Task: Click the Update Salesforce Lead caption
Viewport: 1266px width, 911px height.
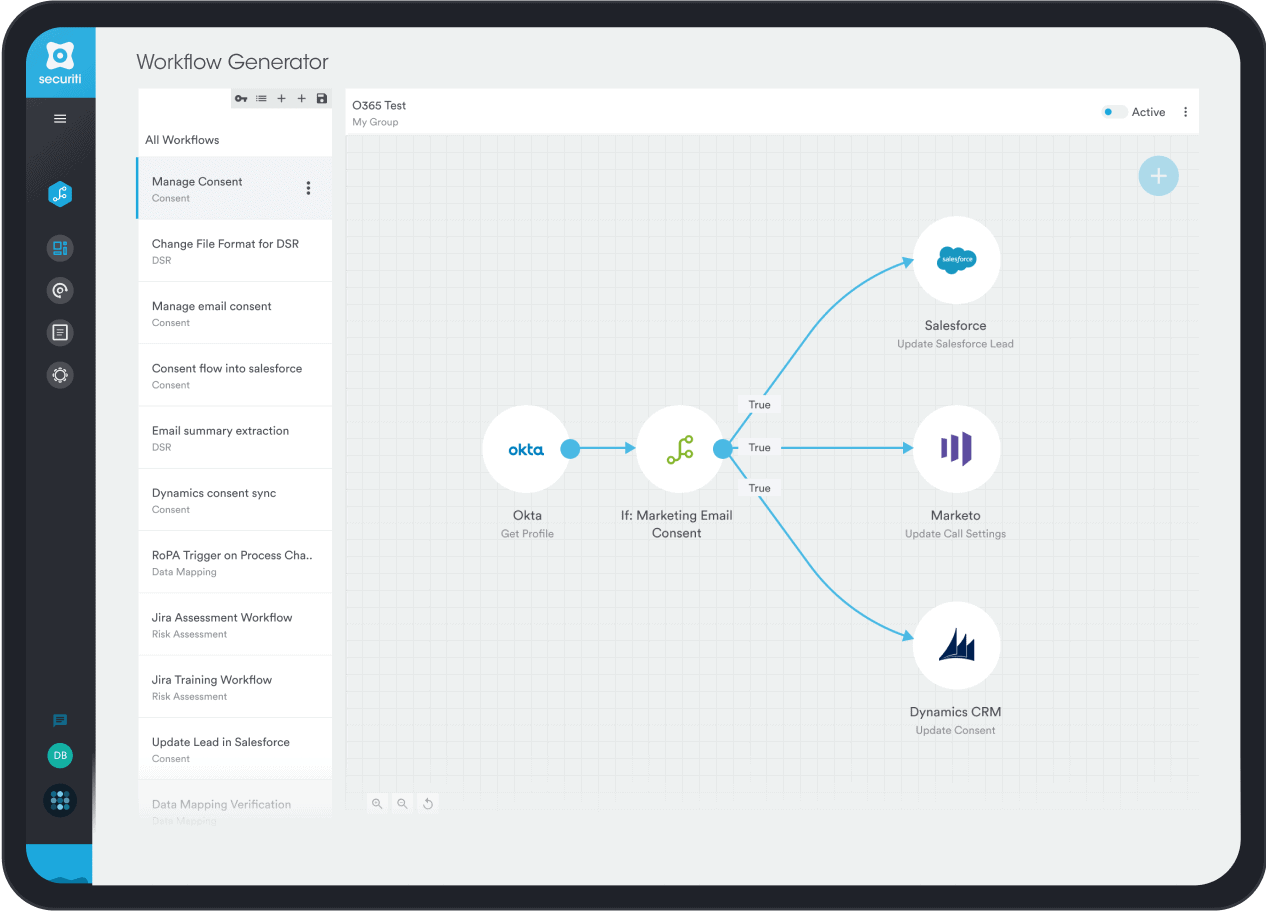Action: point(955,344)
